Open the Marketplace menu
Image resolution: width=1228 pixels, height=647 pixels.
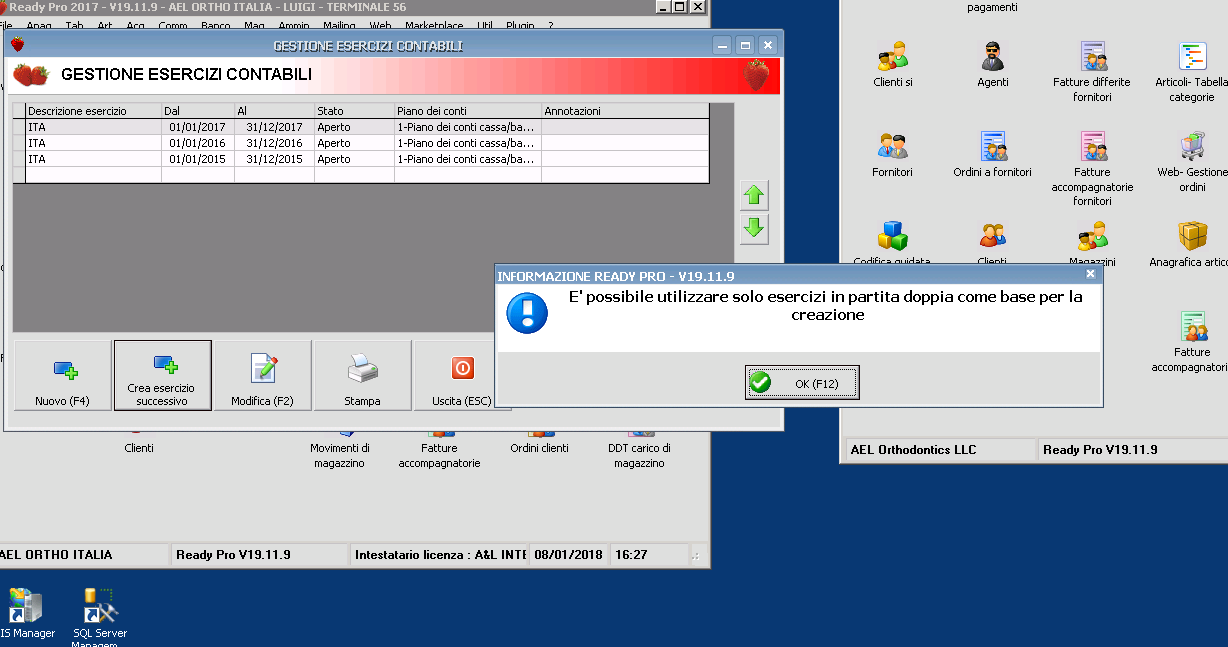[x=436, y=26]
